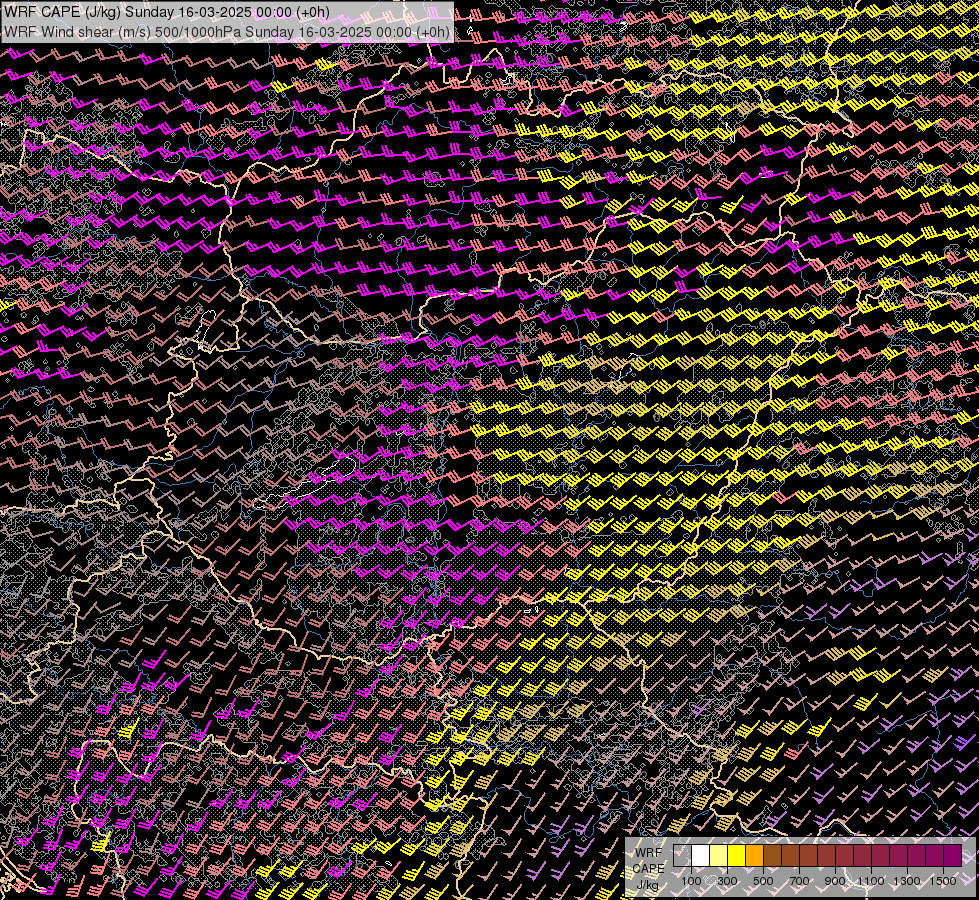This screenshot has height=900, width=979.
Task: Click the legend label WRF
Action: point(648,853)
